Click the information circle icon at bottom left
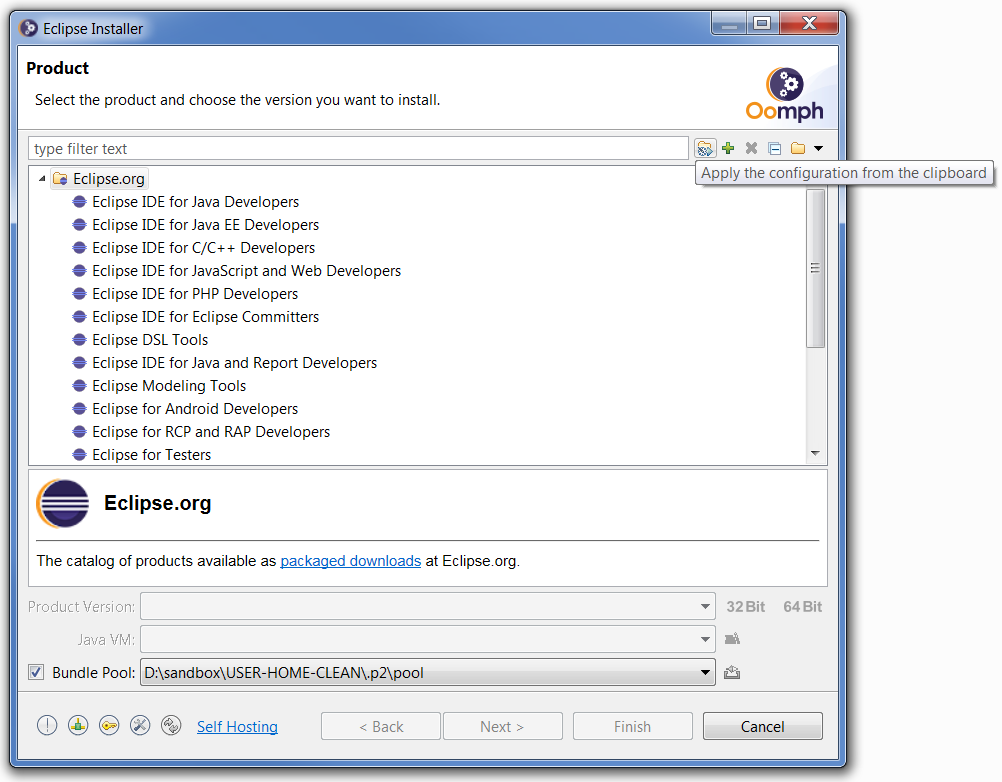This screenshot has height=782, width=1002. pos(47,725)
